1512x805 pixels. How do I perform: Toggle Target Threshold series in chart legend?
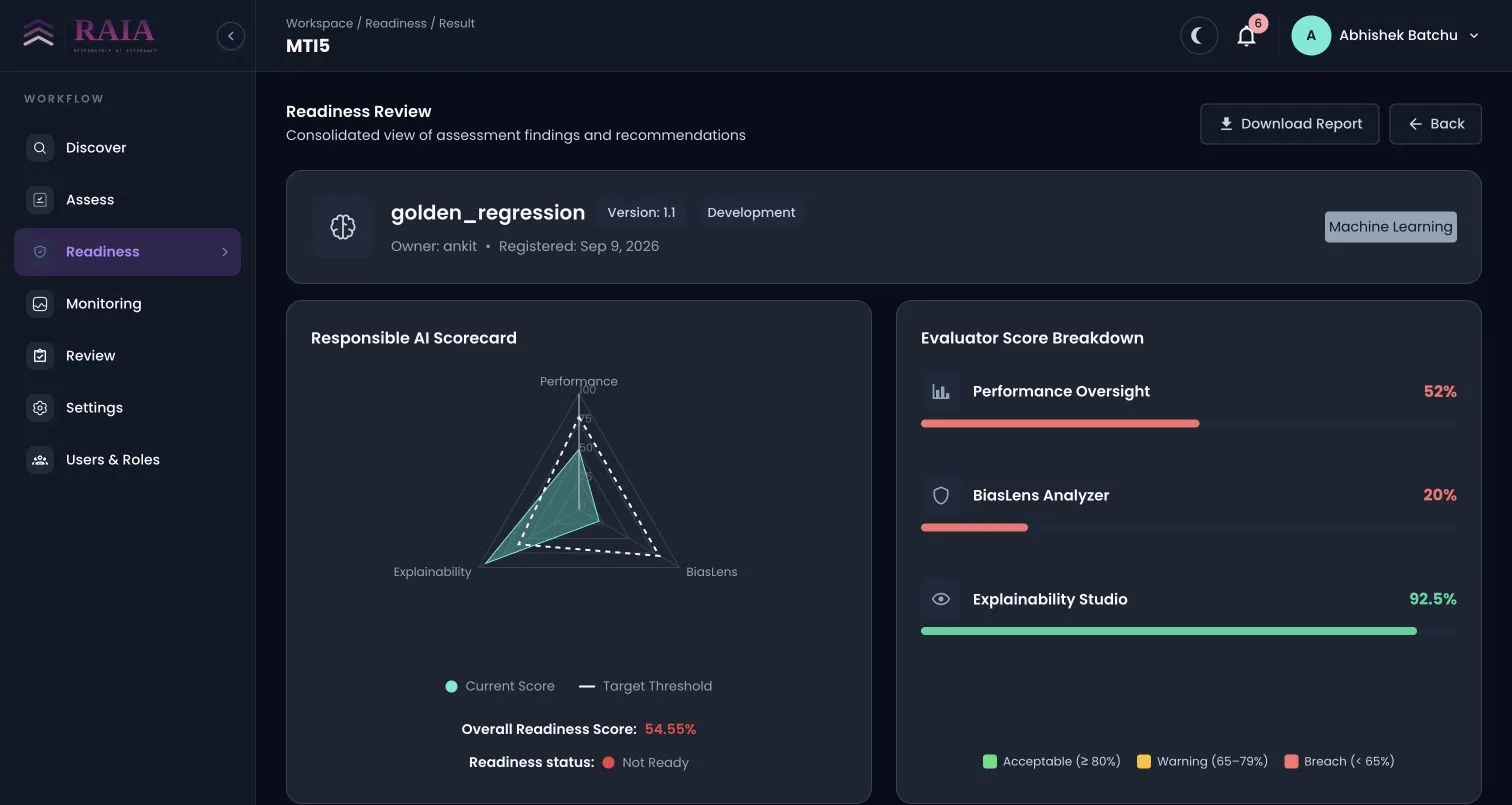point(645,686)
